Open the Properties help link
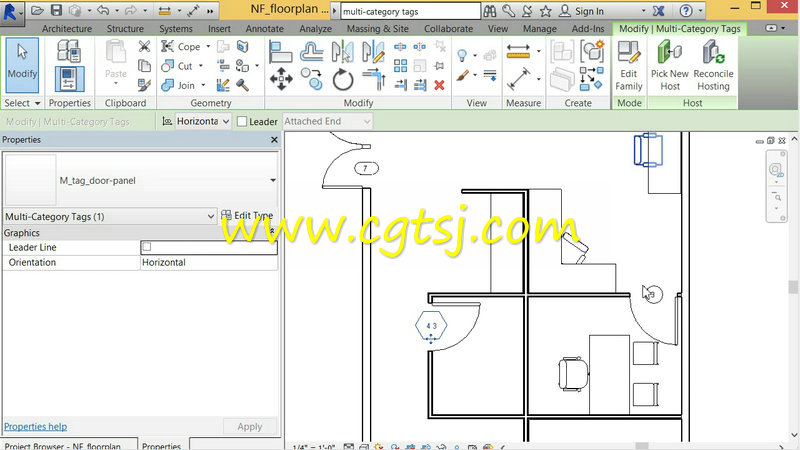 (x=36, y=427)
